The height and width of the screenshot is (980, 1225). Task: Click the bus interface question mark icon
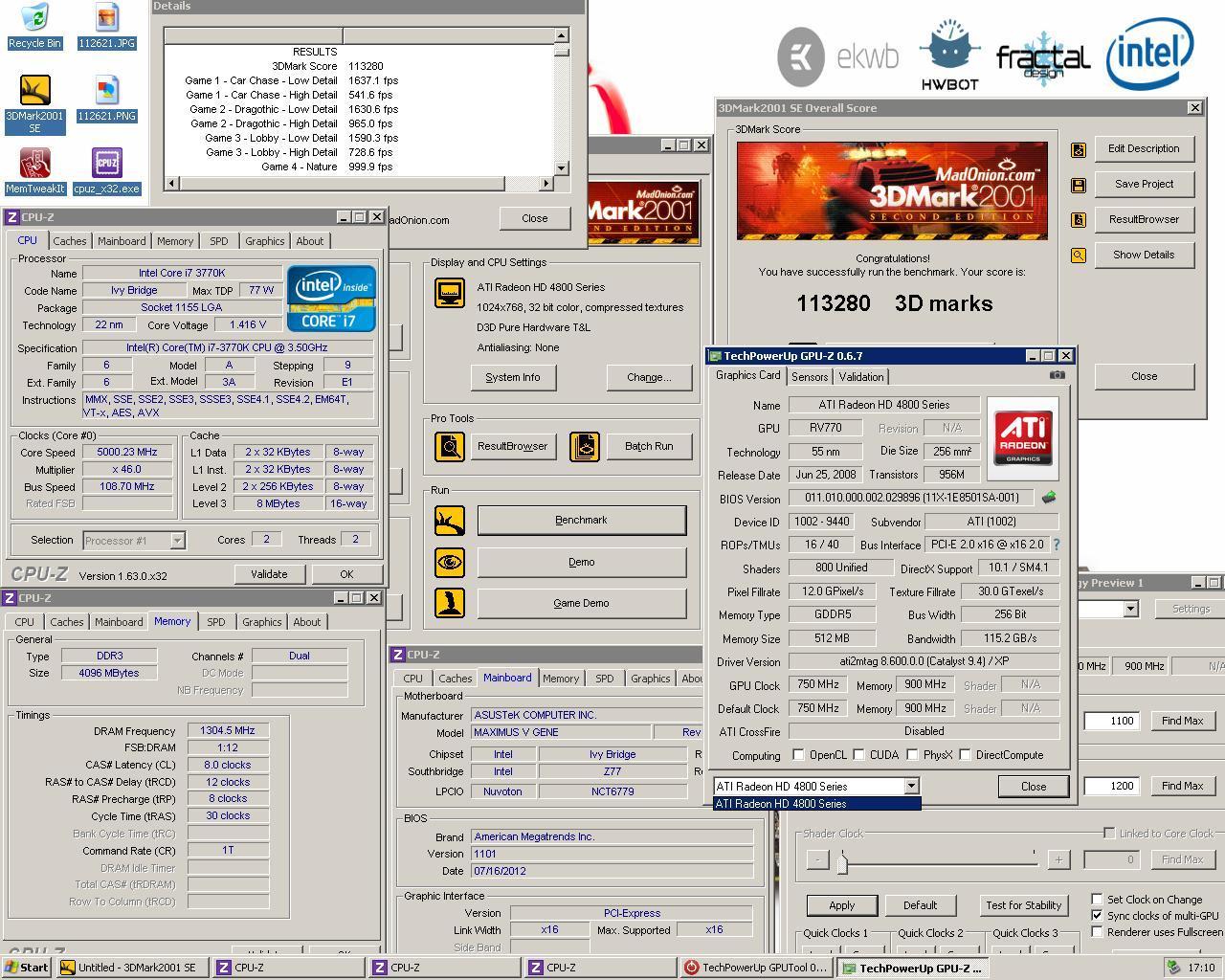(x=1057, y=545)
